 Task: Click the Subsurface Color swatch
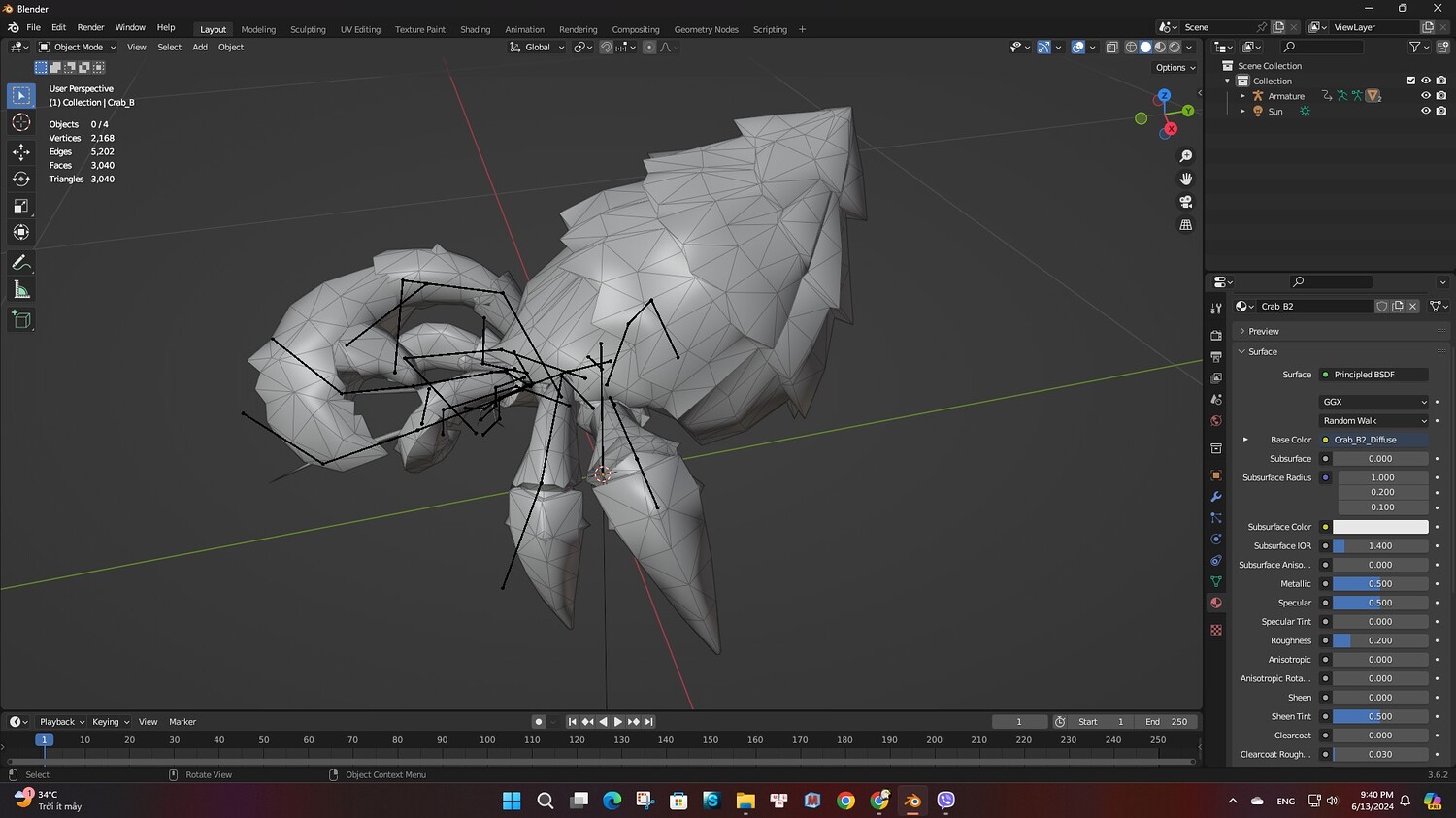click(1379, 527)
